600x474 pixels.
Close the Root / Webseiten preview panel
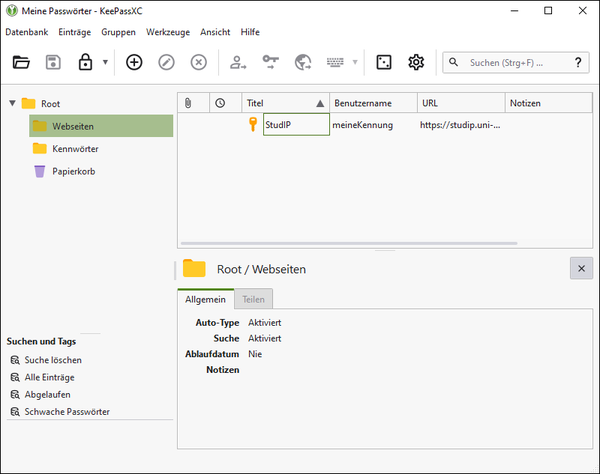[x=581, y=268]
